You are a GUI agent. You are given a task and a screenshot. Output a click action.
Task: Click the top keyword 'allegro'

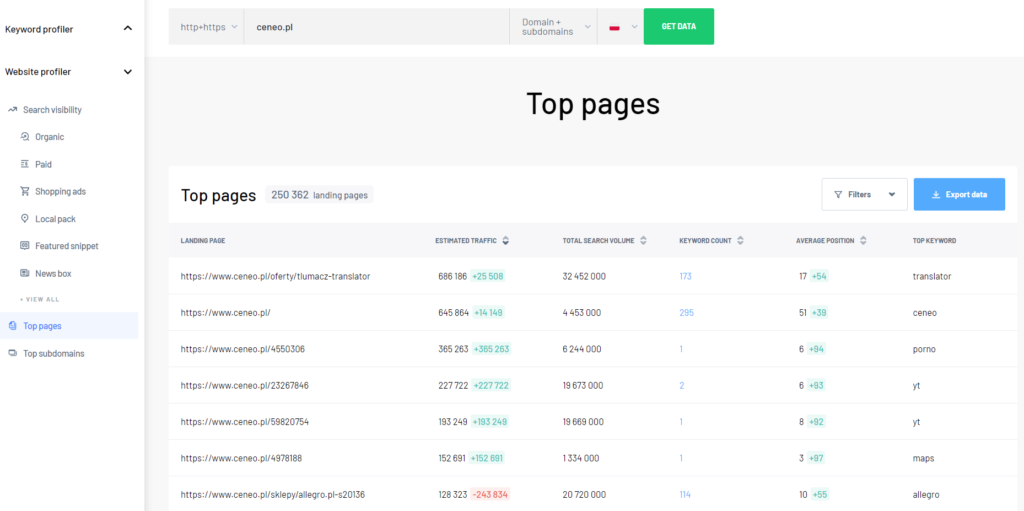click(927, 495)
